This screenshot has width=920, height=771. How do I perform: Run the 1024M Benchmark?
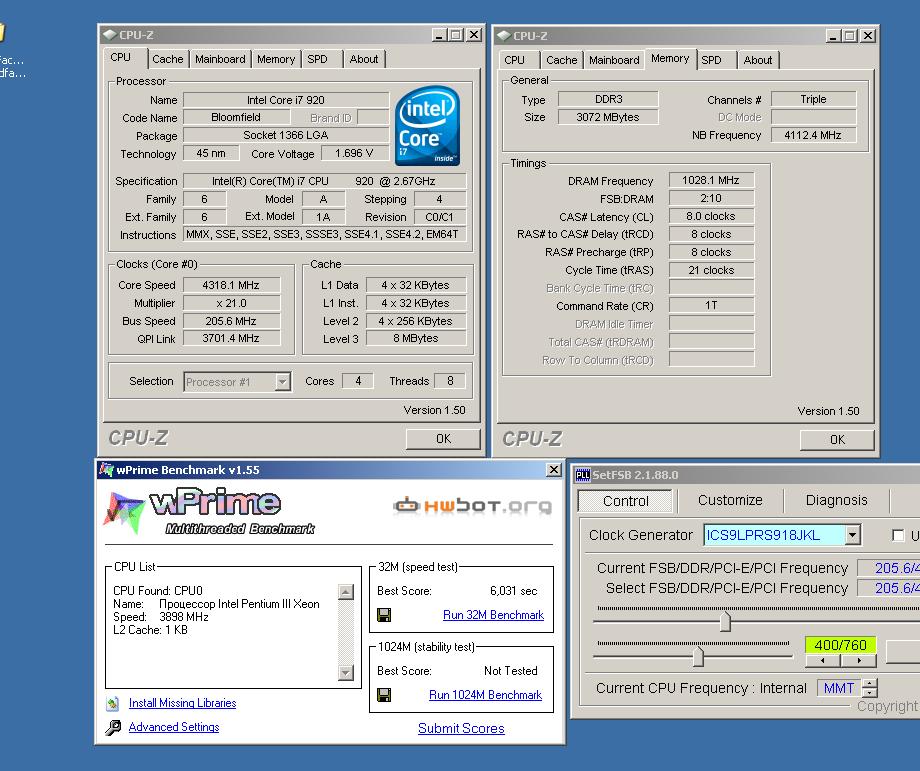point(485,695)
